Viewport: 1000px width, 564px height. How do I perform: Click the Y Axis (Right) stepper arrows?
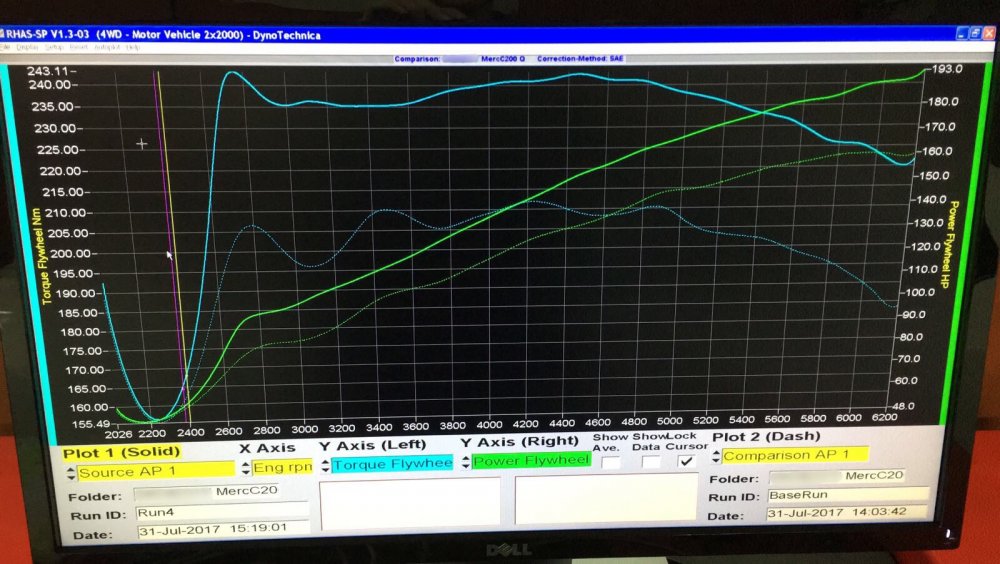[x=466, y=462]
